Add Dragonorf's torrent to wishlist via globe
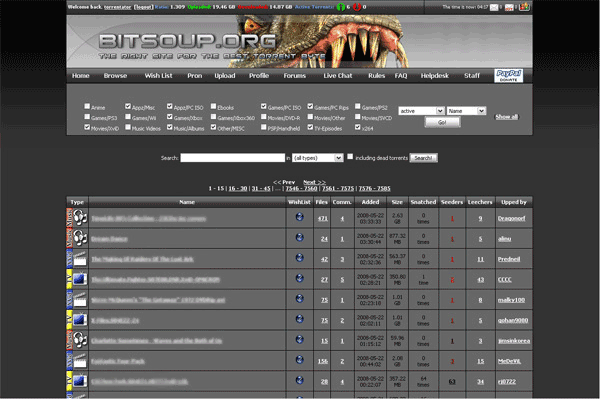The image size is (600, 399). (300, 217)
